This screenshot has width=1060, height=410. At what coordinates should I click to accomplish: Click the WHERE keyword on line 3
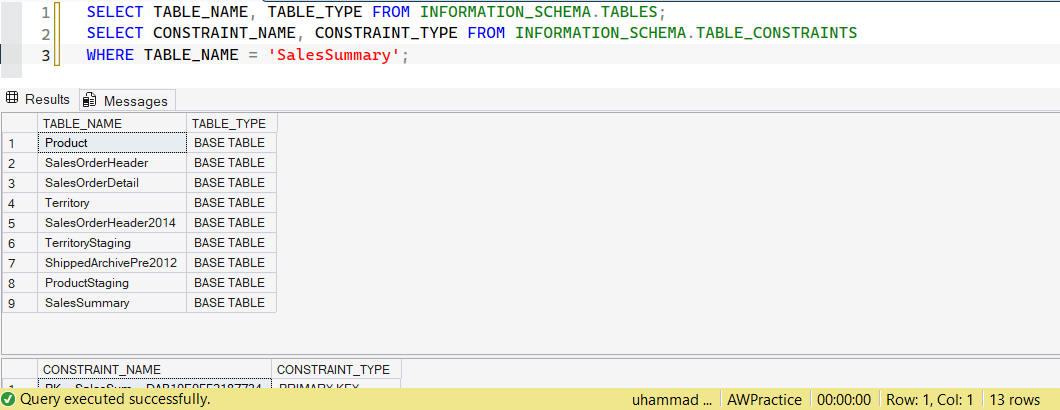tap(110, 55)
